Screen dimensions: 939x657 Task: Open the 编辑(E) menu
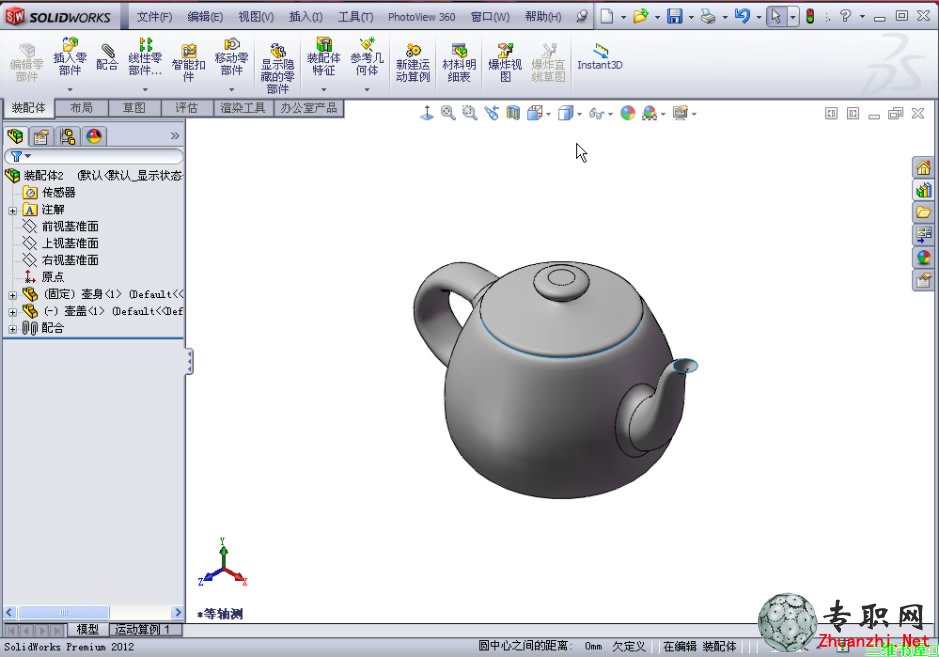point(205,17)
